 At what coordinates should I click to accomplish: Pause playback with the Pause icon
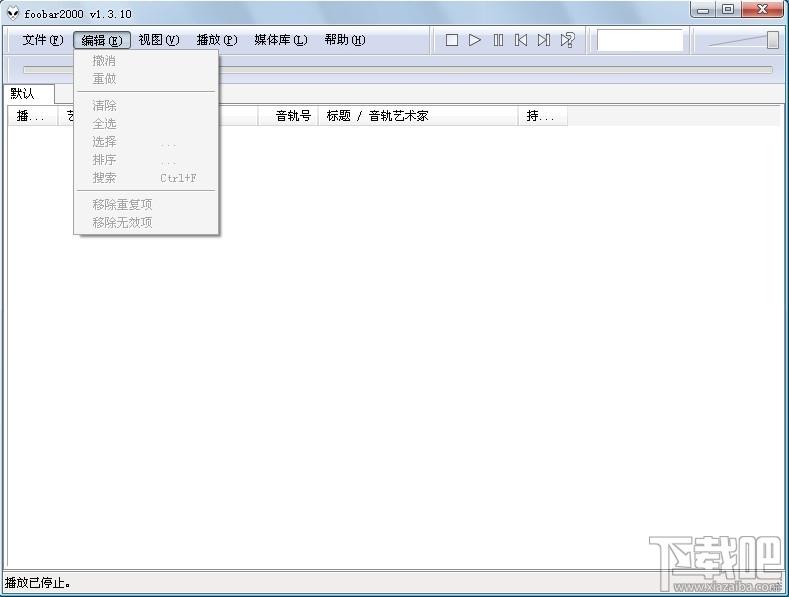498,40
